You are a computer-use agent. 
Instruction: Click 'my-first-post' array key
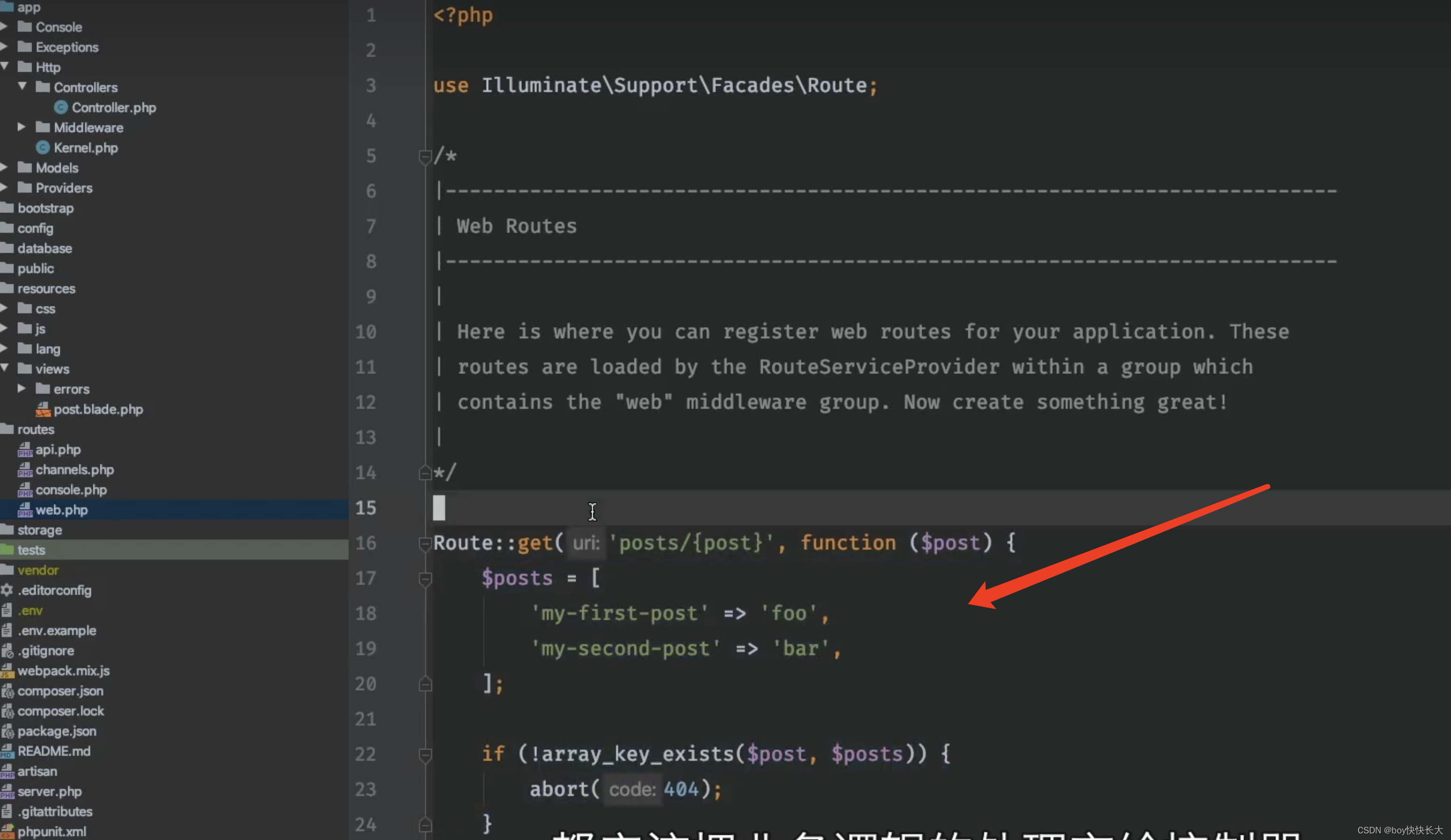click(x=619, y=613)
